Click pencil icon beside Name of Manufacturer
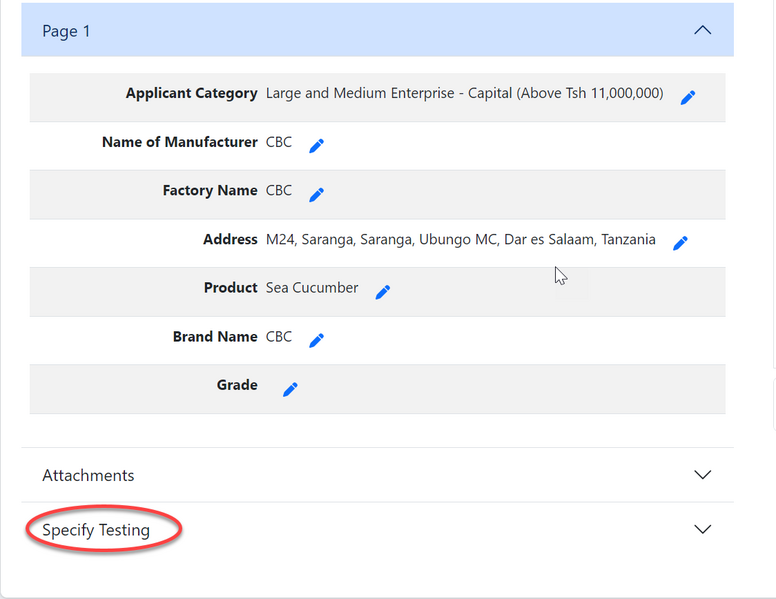Viewport: 776px width, 599px height. 316,146
